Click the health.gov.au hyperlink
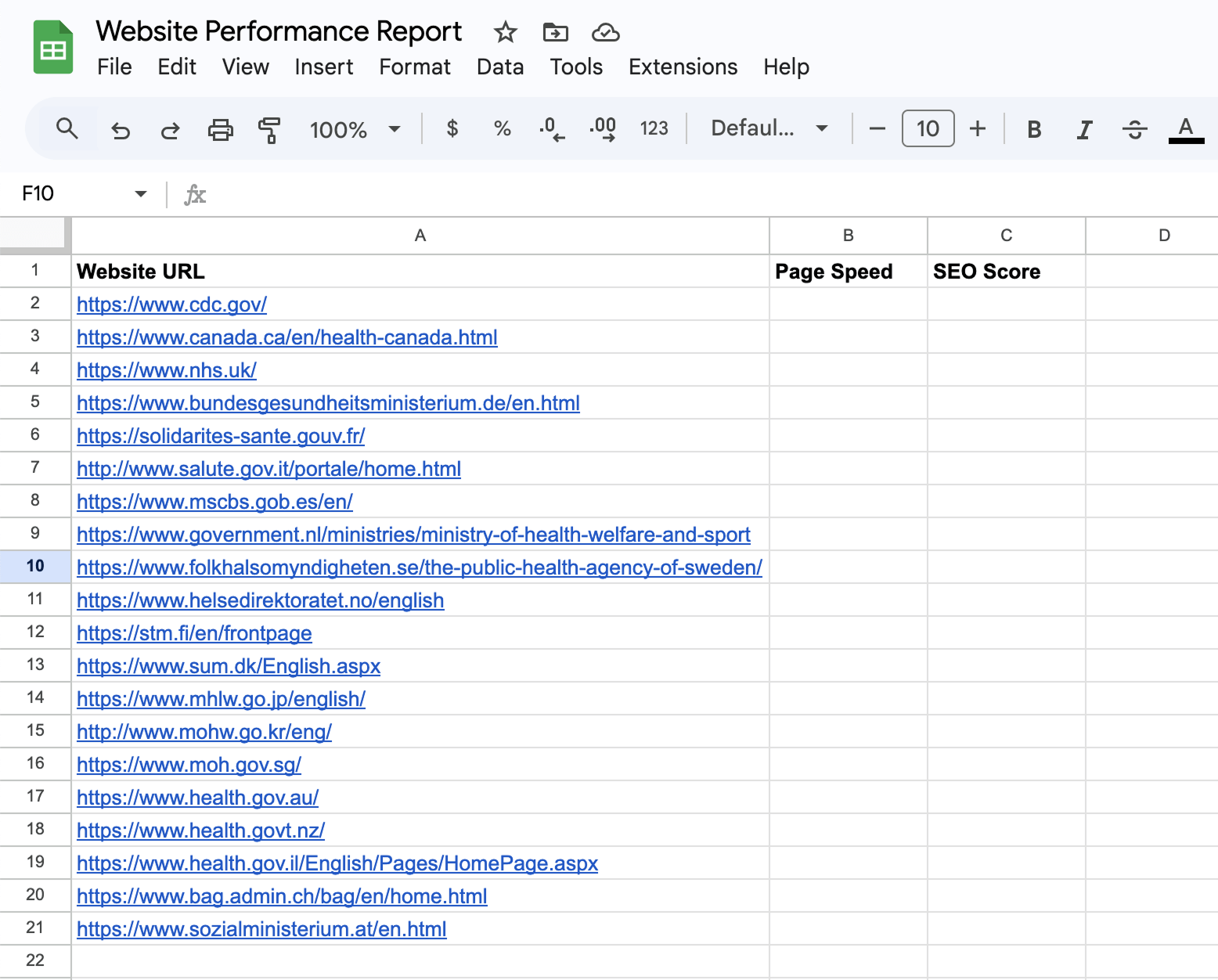Viewport: 1218px width, 980px height. (x=197, y=798)
